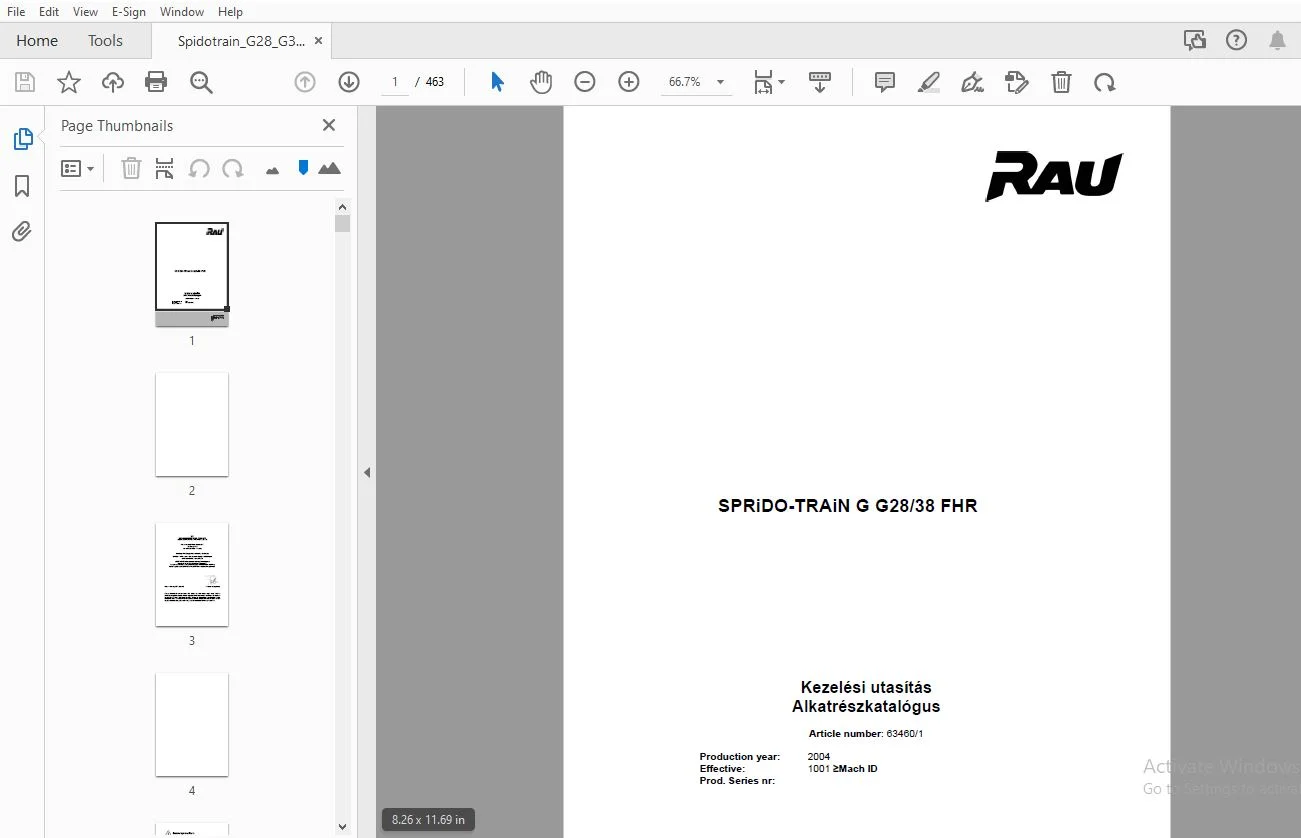
Task: Click the 'SPRiDO-TRAiN G G28/38 FHR' title text
Action: click(x=848, y=506)
